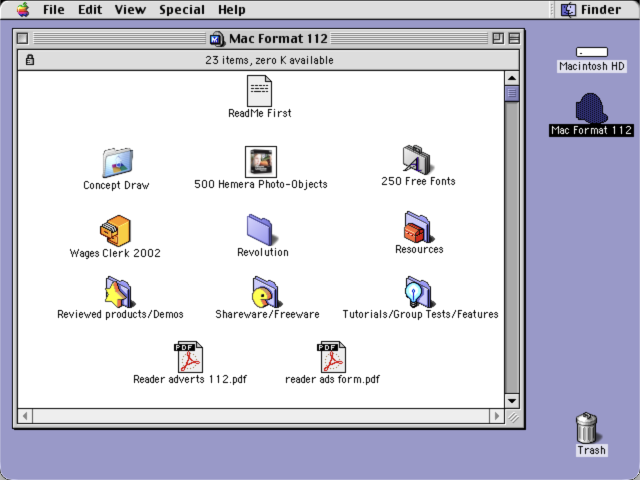Click the window zoom box
Viewport: 640px width, 480px height.
pyautogui.click(x=498, y=38)
